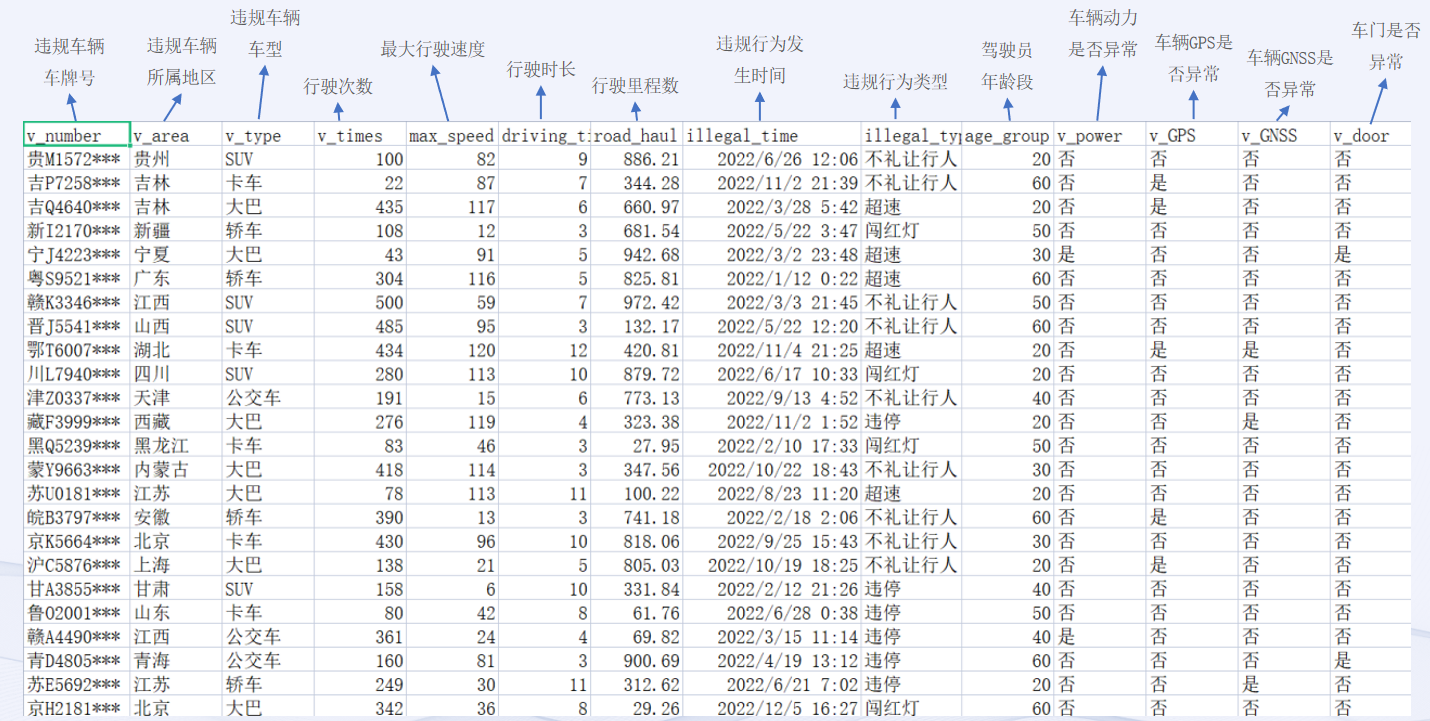Click plate number cell 吉Q4640***
The image size is (1430, 721).
click(x=77, y=207)
